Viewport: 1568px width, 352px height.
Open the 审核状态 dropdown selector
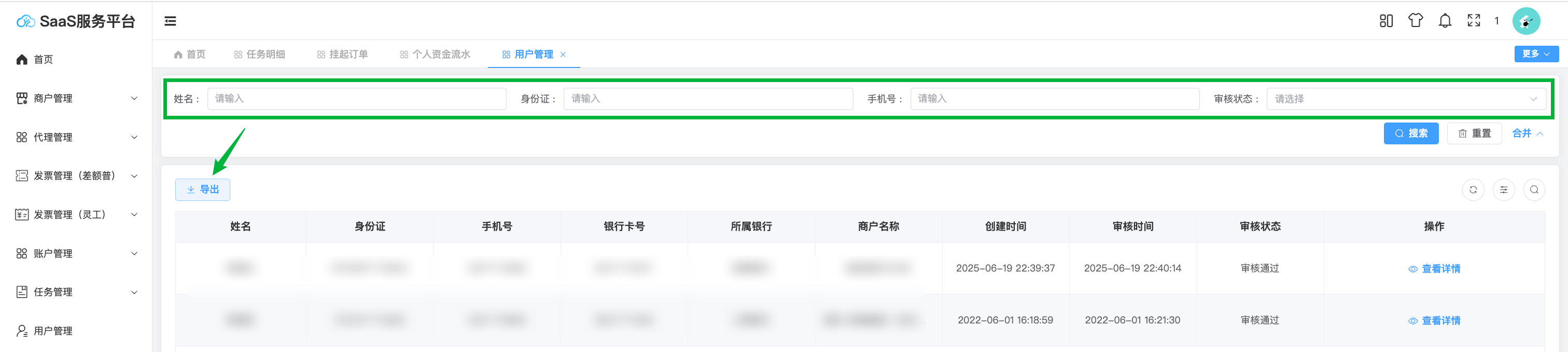1406,99
